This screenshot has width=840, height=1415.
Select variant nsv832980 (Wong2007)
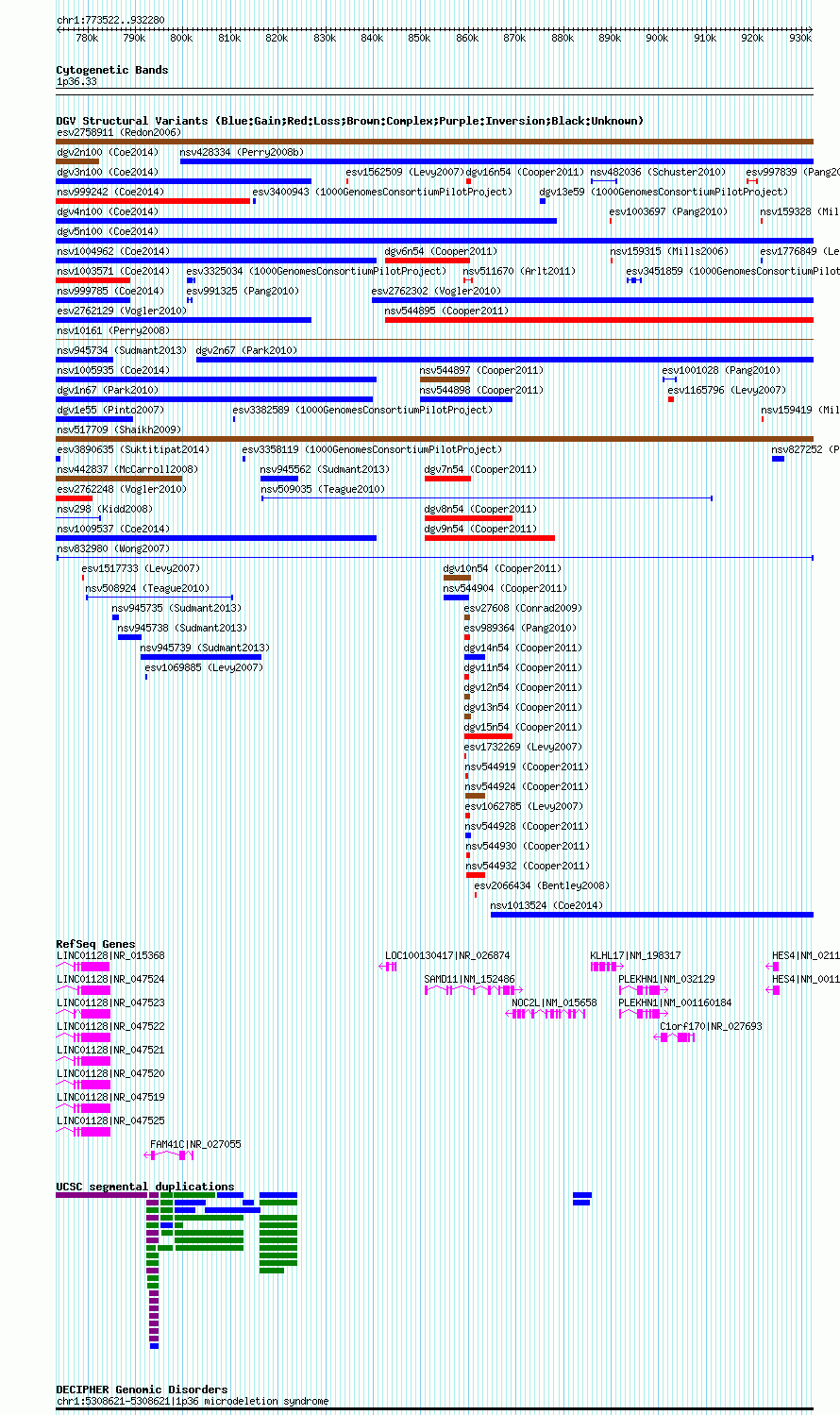pyautogui.click(x=113, y=548)
